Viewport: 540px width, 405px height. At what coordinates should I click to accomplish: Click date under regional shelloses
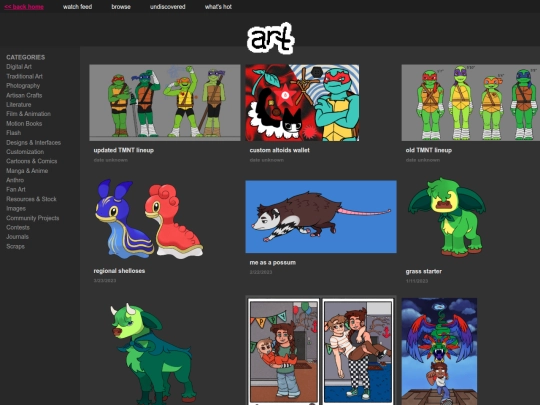pyautogui.click(x=105, y=280)
